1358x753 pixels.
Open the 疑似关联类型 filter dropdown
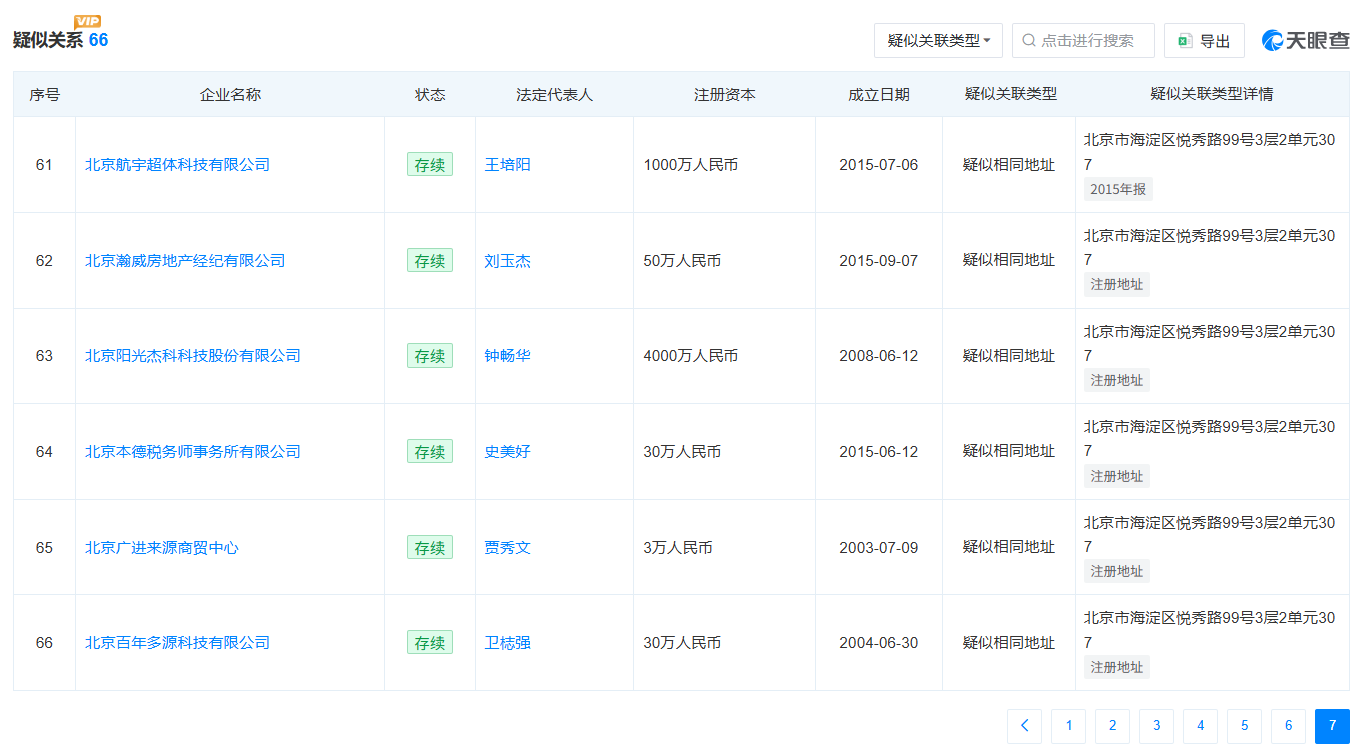pyautogui.click(x=937, y=40)
